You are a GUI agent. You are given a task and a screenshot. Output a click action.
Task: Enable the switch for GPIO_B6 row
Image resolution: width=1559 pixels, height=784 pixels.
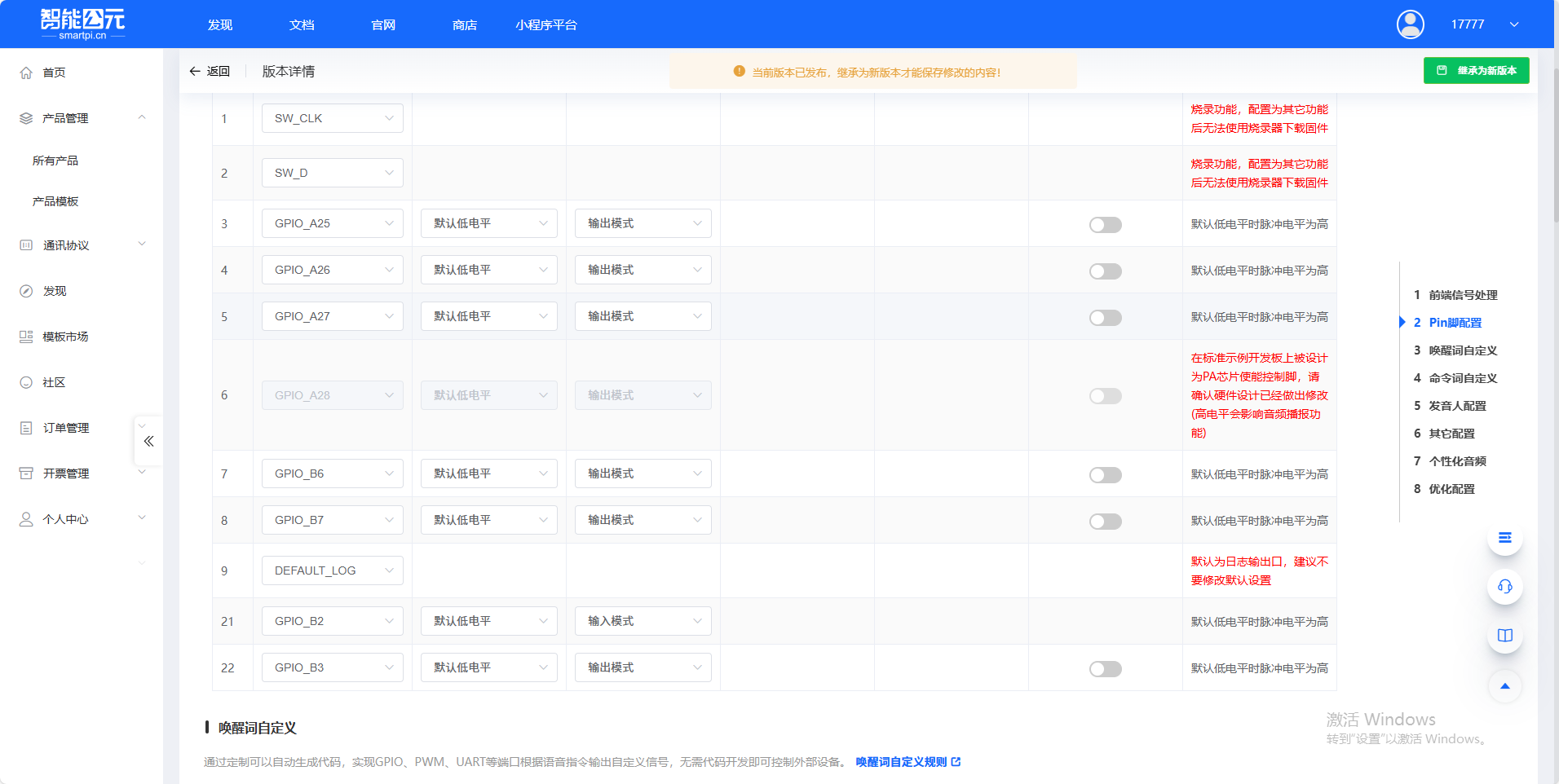click(x=1105, y=474)
